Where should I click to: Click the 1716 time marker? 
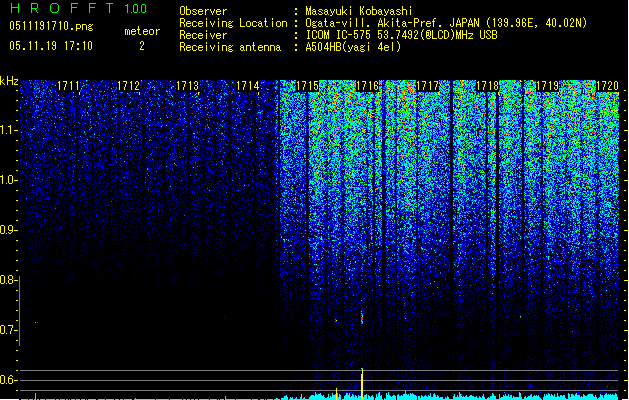[x=367, y=86]
